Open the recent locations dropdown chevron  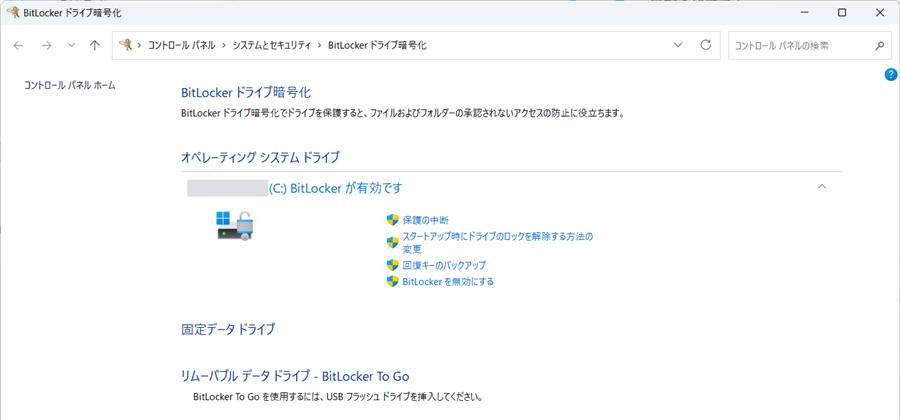71,46
